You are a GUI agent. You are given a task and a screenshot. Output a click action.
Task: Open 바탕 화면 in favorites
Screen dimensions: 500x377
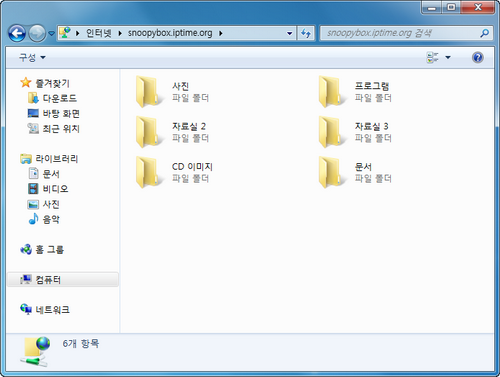61,113
